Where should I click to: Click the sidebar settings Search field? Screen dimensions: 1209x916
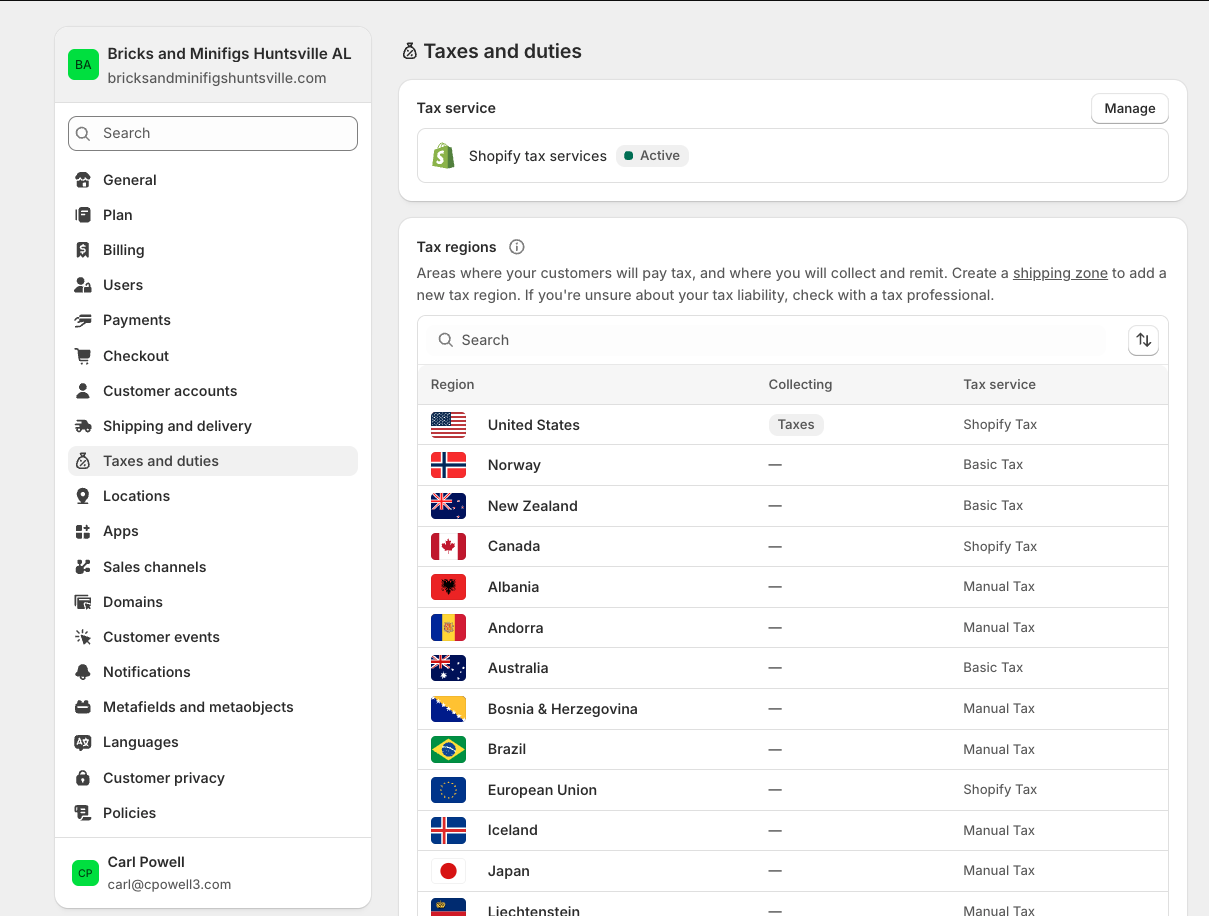point(213,133)
